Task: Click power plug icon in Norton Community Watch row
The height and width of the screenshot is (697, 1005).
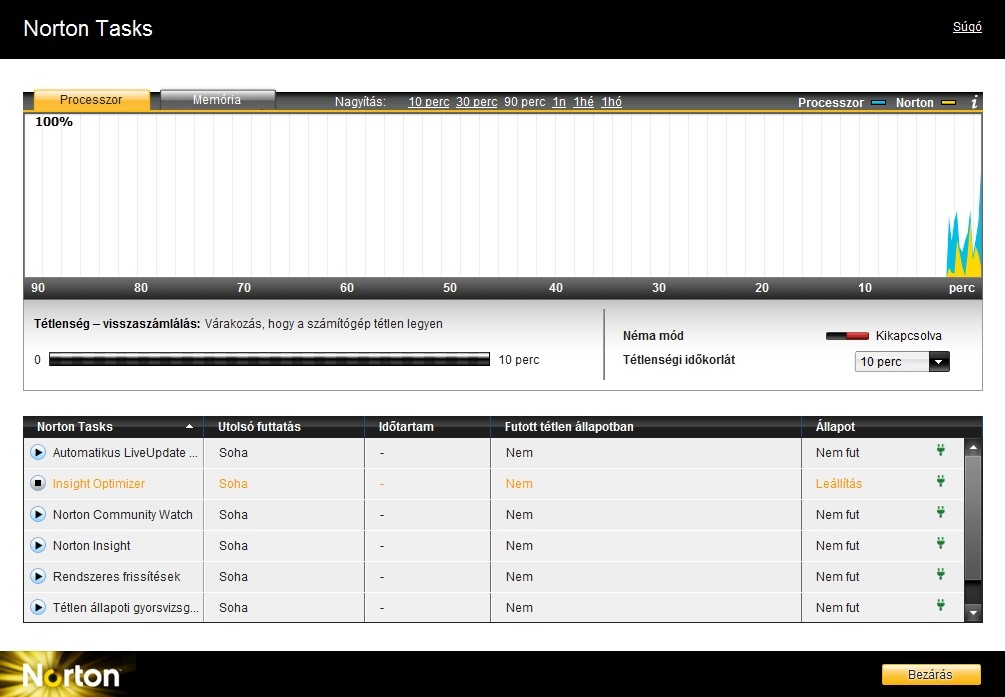Action: [940, 512]
